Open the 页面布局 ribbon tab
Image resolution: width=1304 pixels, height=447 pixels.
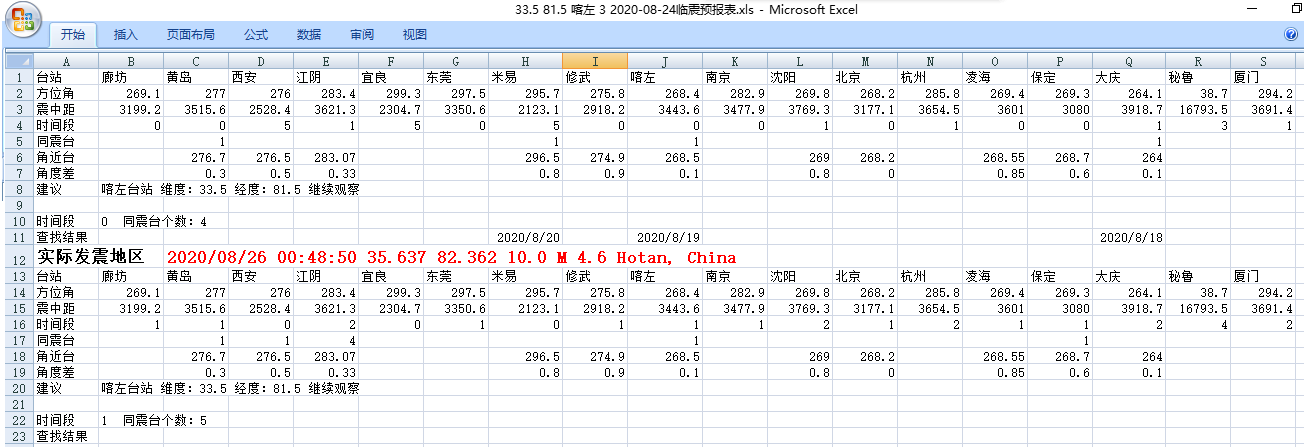[190, 35]
